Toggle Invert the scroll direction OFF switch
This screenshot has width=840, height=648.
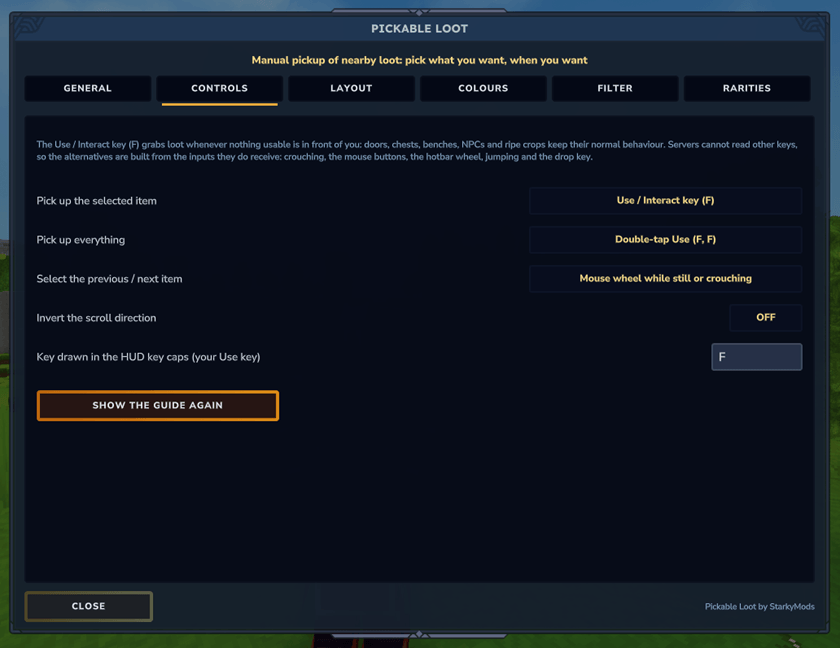[765, 318]
